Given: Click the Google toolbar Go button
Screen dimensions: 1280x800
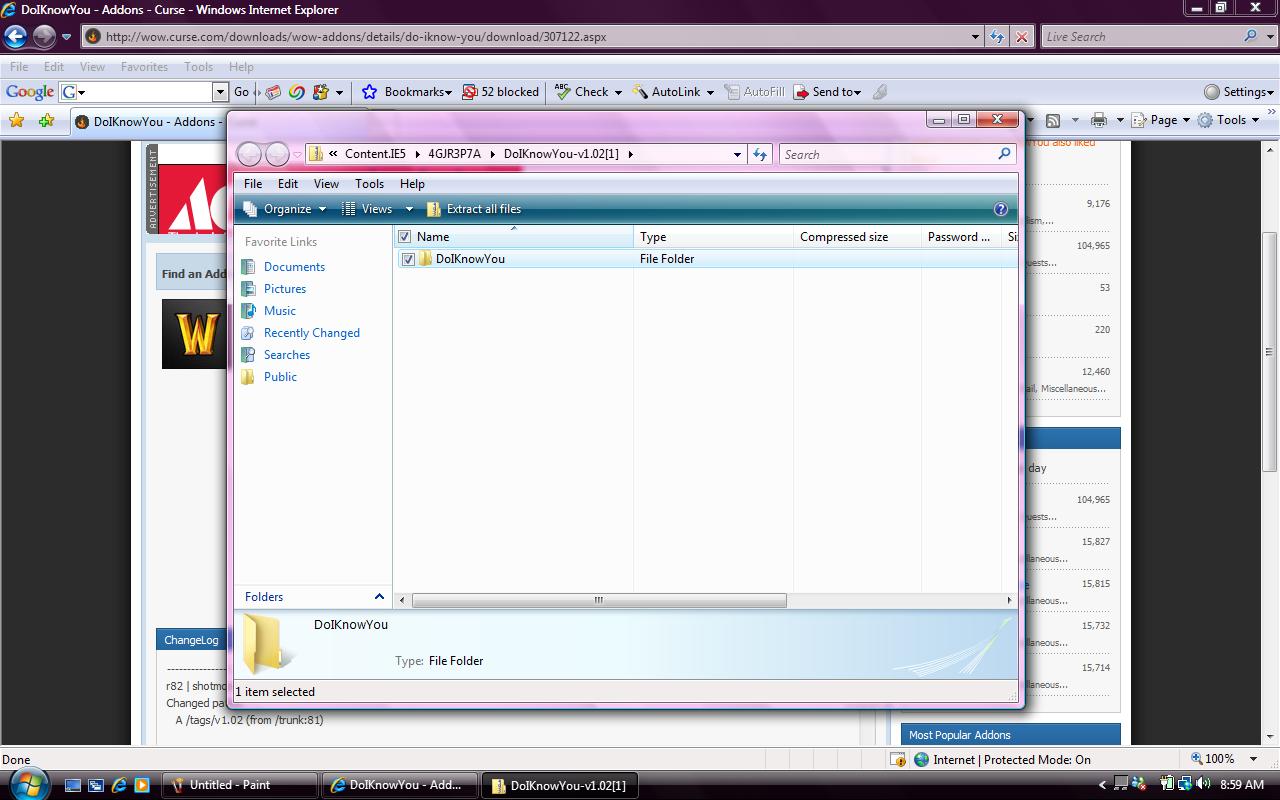Looking at the screenshot, I should point(241,92).
